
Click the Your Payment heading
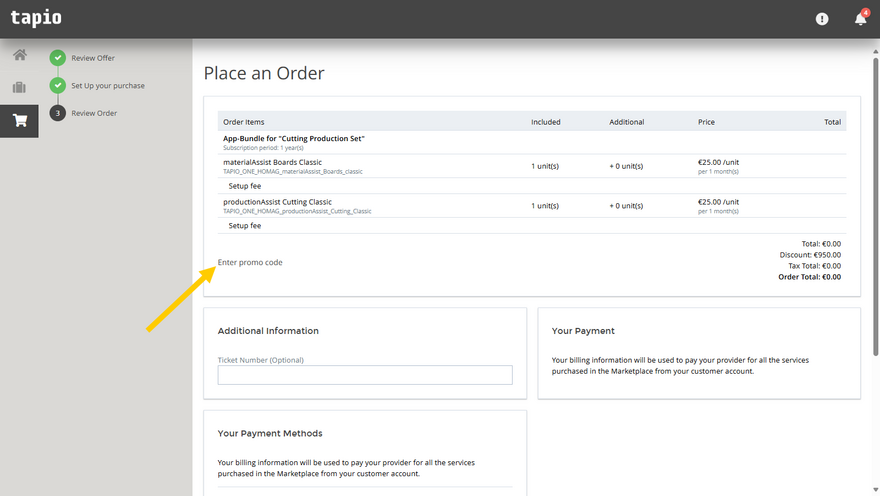pyautogui.click(x=583, y=331)
